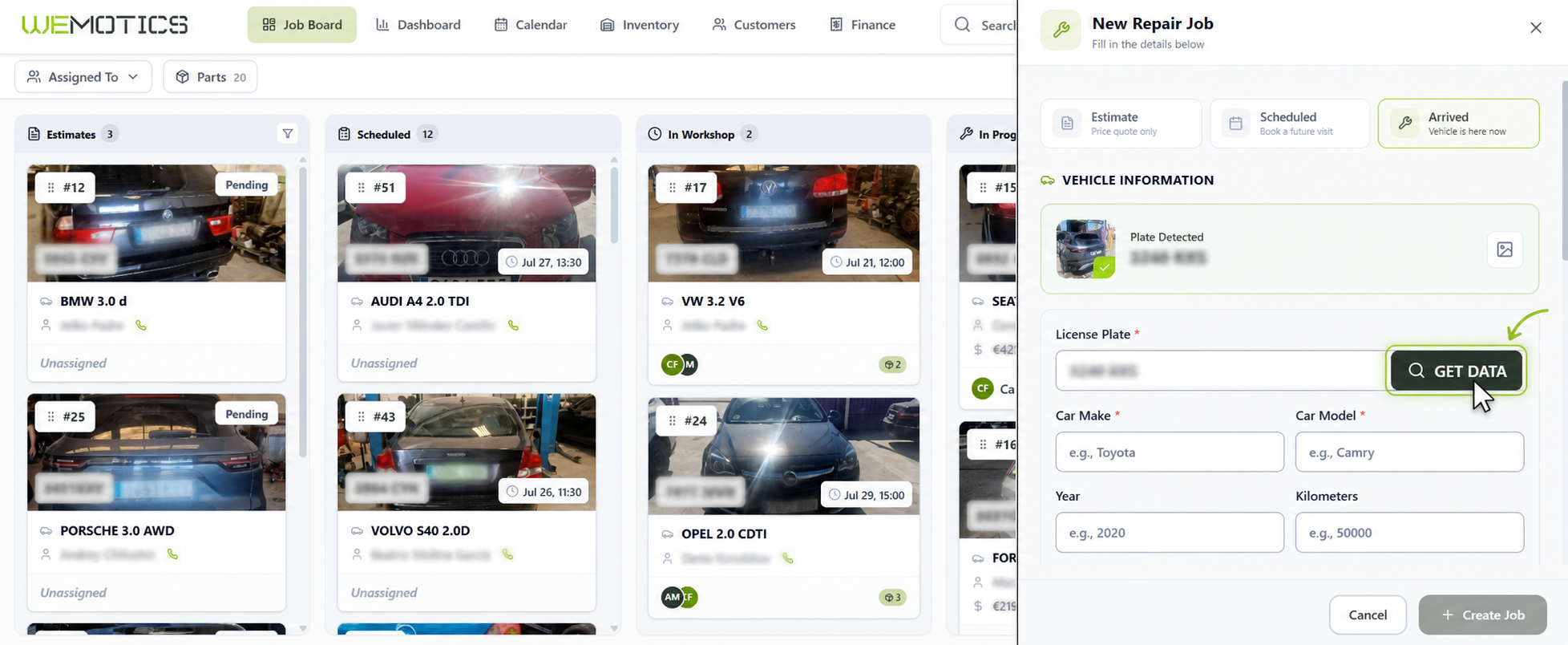The width and height of the screenshot is (1568, 645).
Task: Click drag handle on job card #43
Action: tap(362, 417)
